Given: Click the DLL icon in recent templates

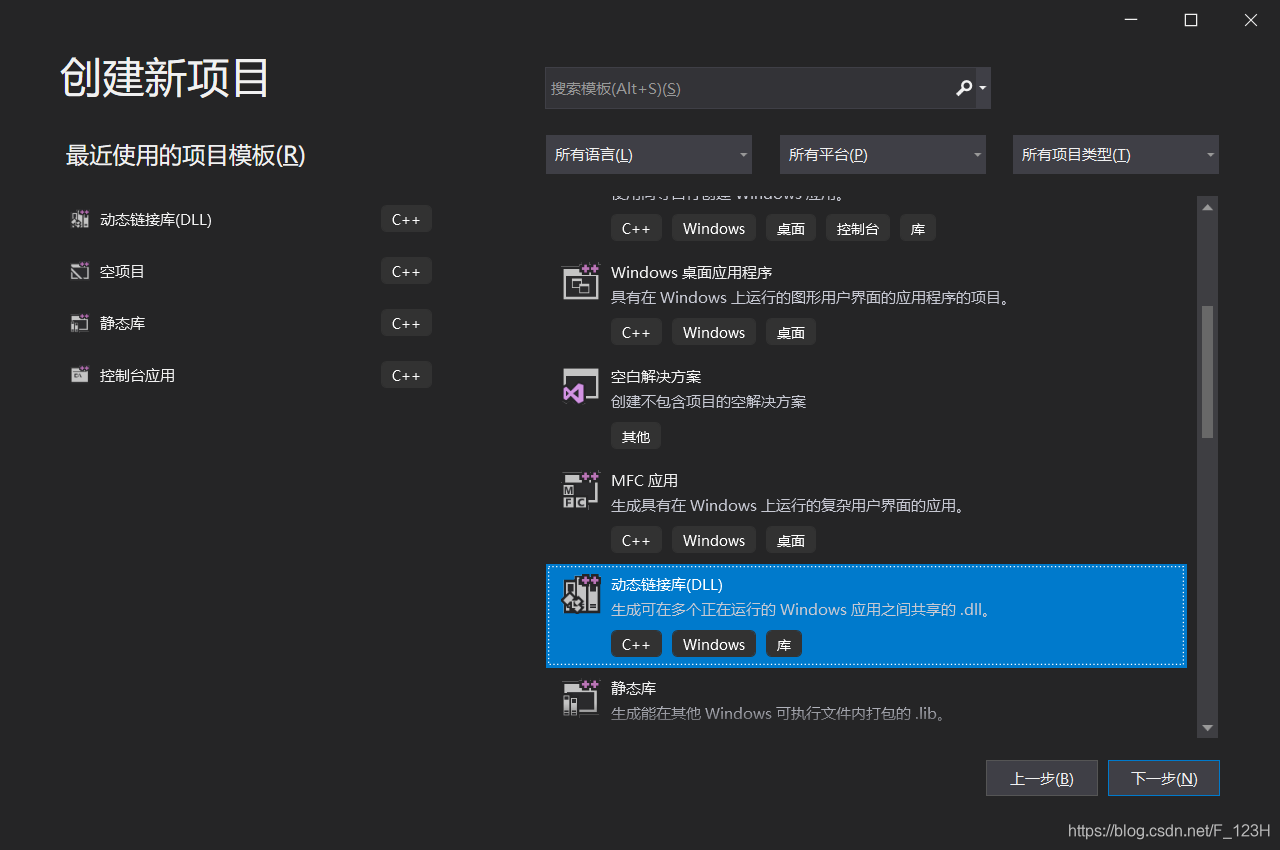Looking at the screenshot, I should (x=80, y=219).
